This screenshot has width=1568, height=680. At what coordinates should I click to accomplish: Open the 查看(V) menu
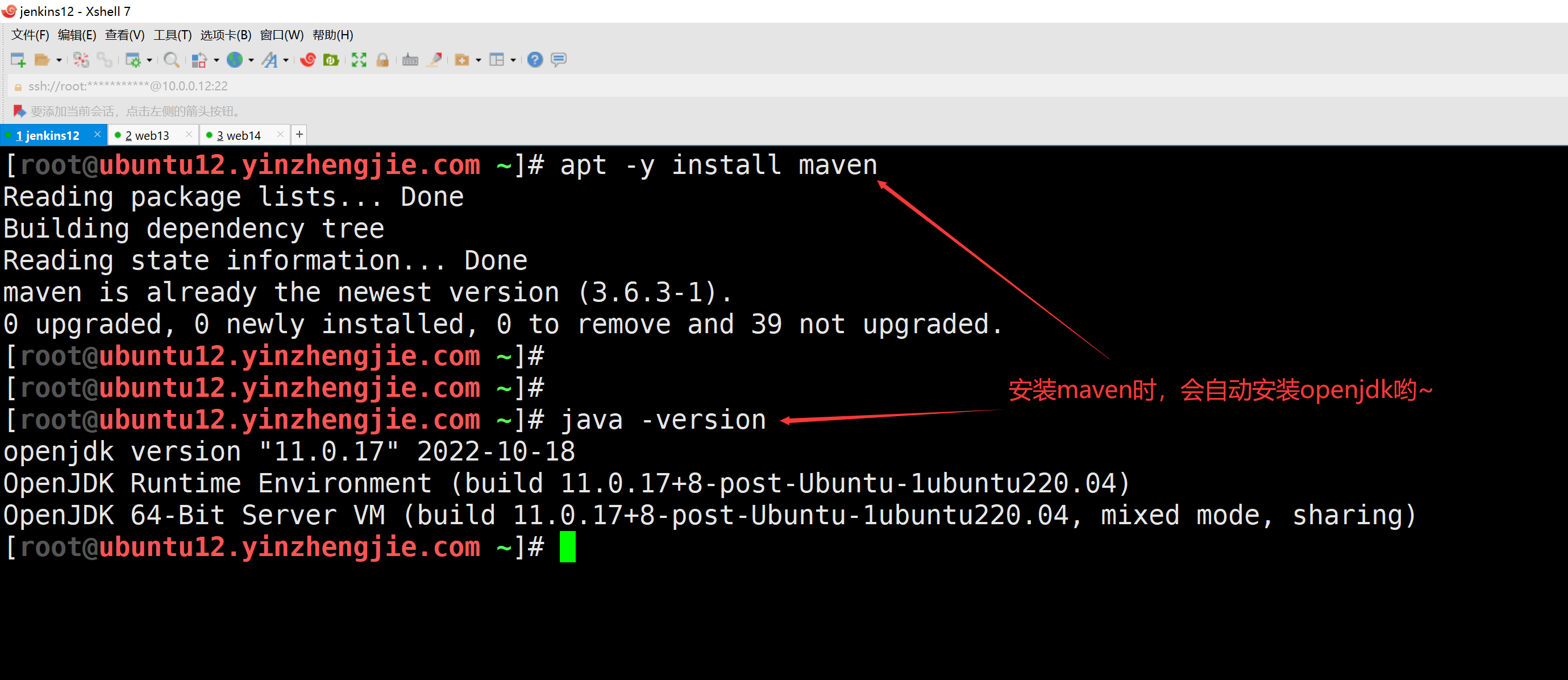124,35
